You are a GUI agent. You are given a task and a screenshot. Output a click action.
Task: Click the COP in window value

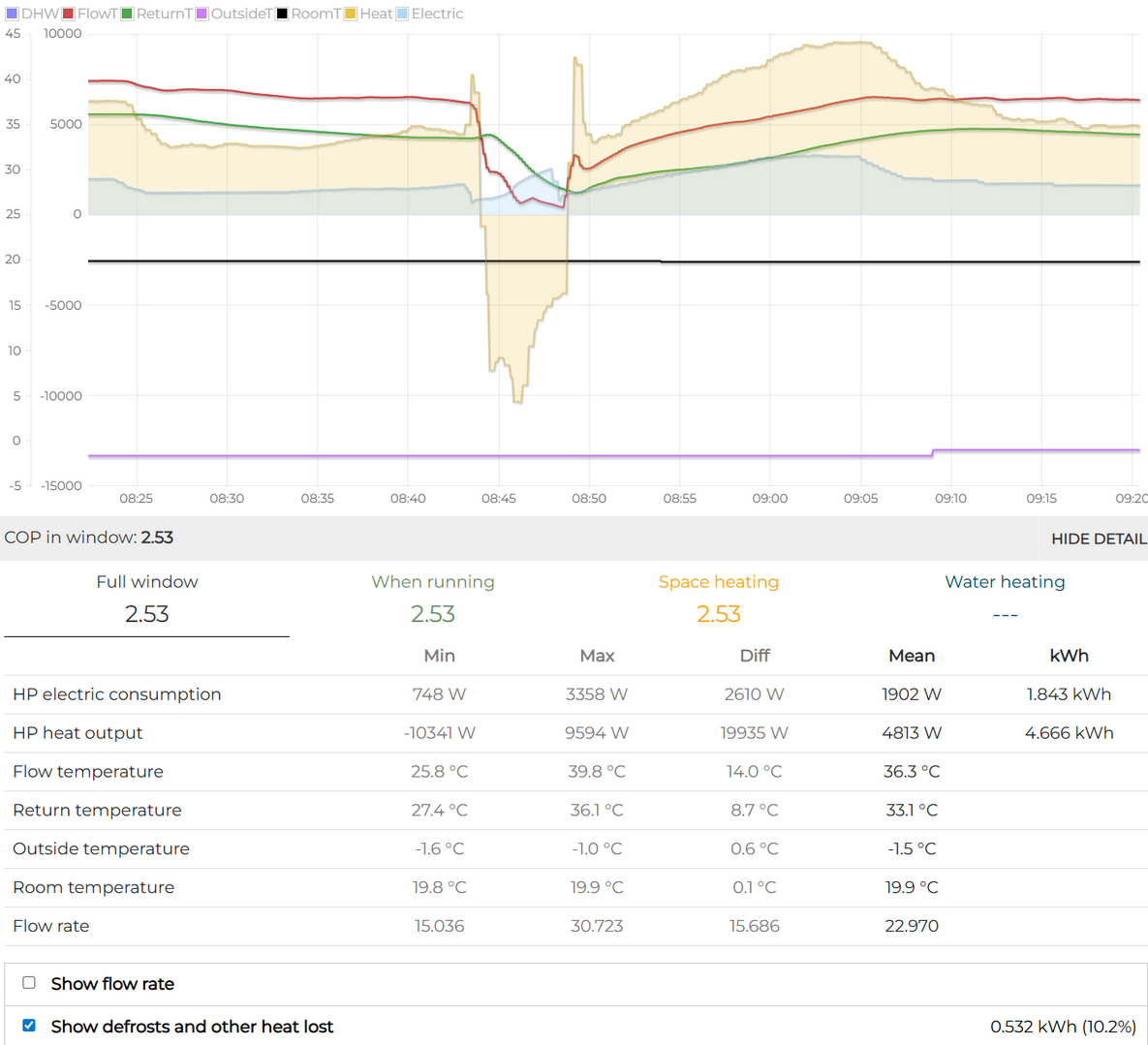click(157, 538)
